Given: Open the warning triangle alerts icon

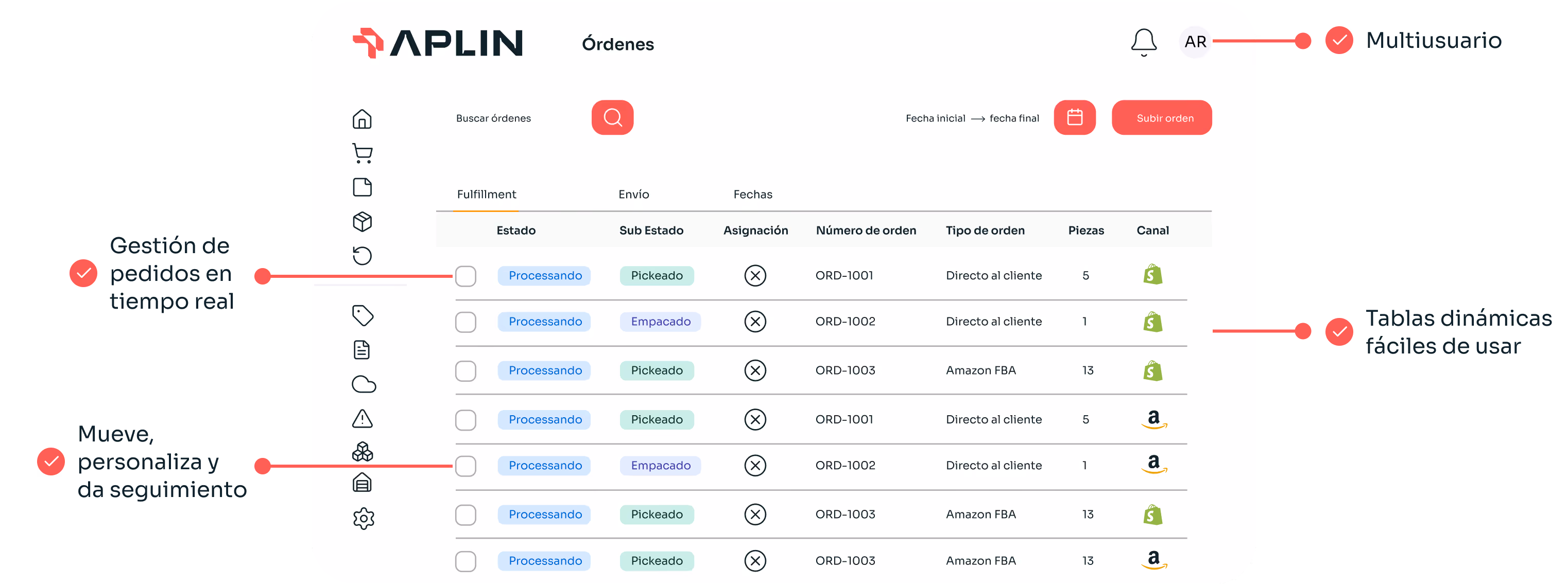Looking at the screenshot, I should pyautogui.click(x=362, y=418).
